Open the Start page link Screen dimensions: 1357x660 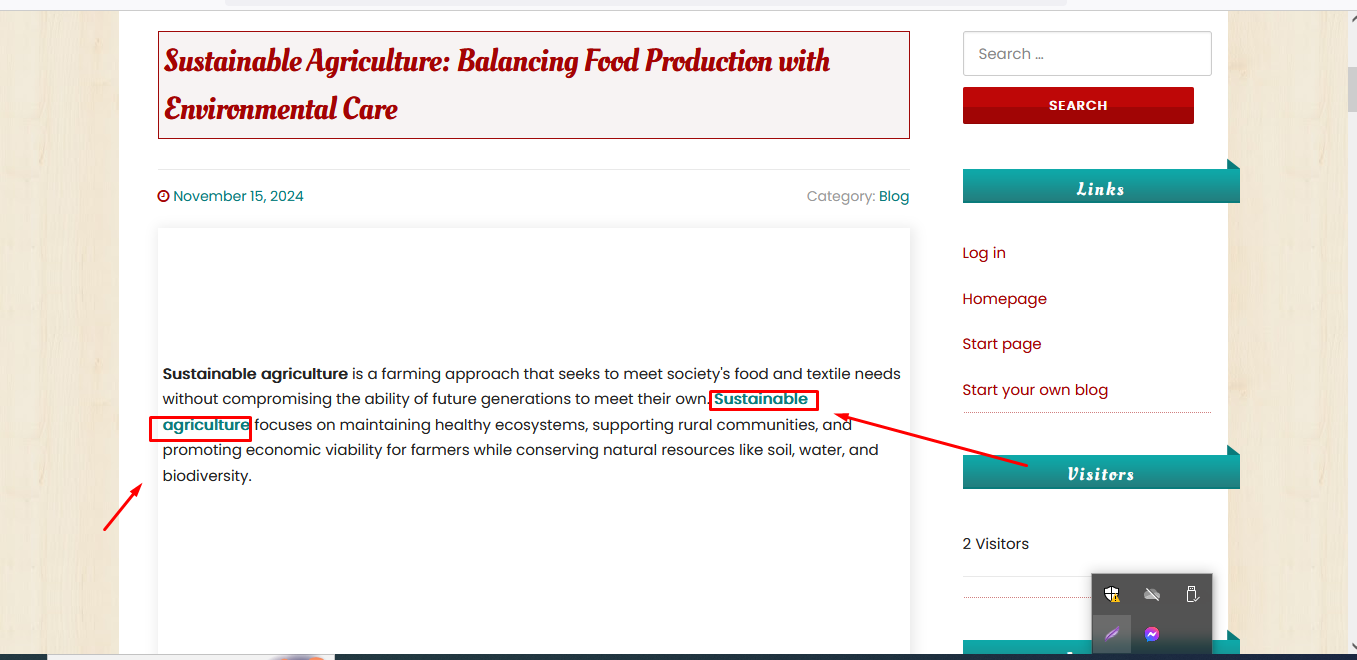click(x=1002, y=344)
